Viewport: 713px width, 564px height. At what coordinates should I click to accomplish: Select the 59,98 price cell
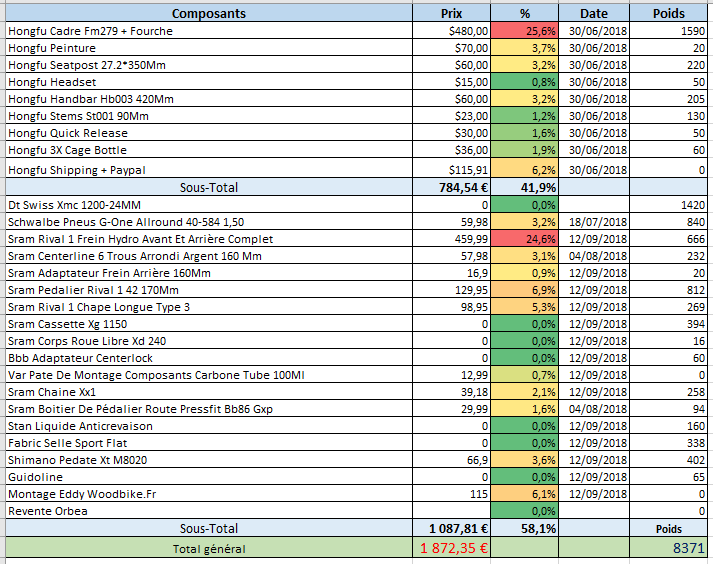click(452, 222)
